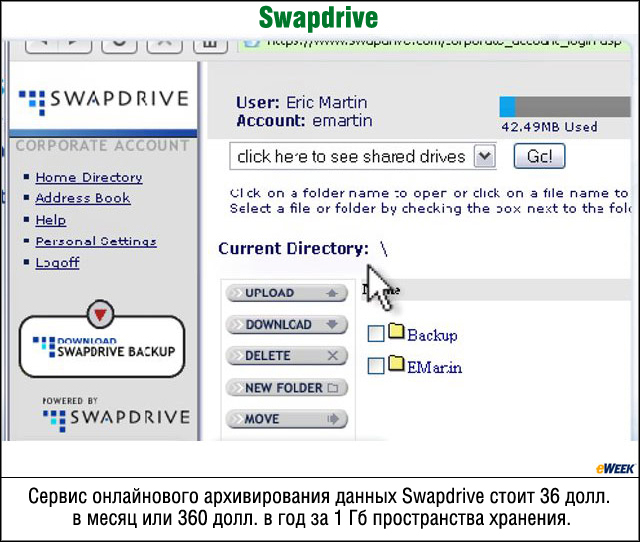Click the red download arrow icon

tap(100, 314)
